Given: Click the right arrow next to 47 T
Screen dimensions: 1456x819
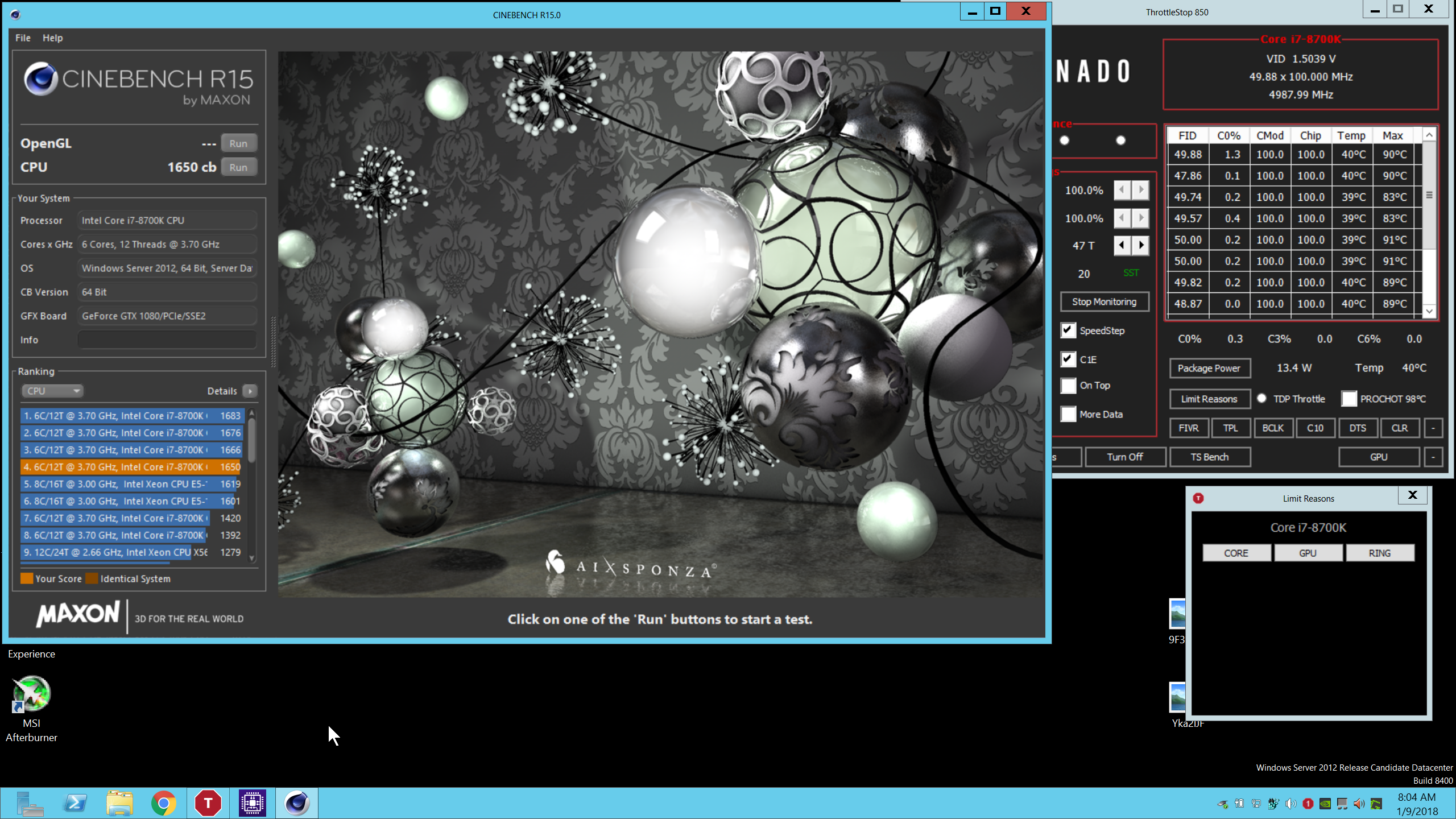Looking at the screenshot, I should coord(1140,245).
